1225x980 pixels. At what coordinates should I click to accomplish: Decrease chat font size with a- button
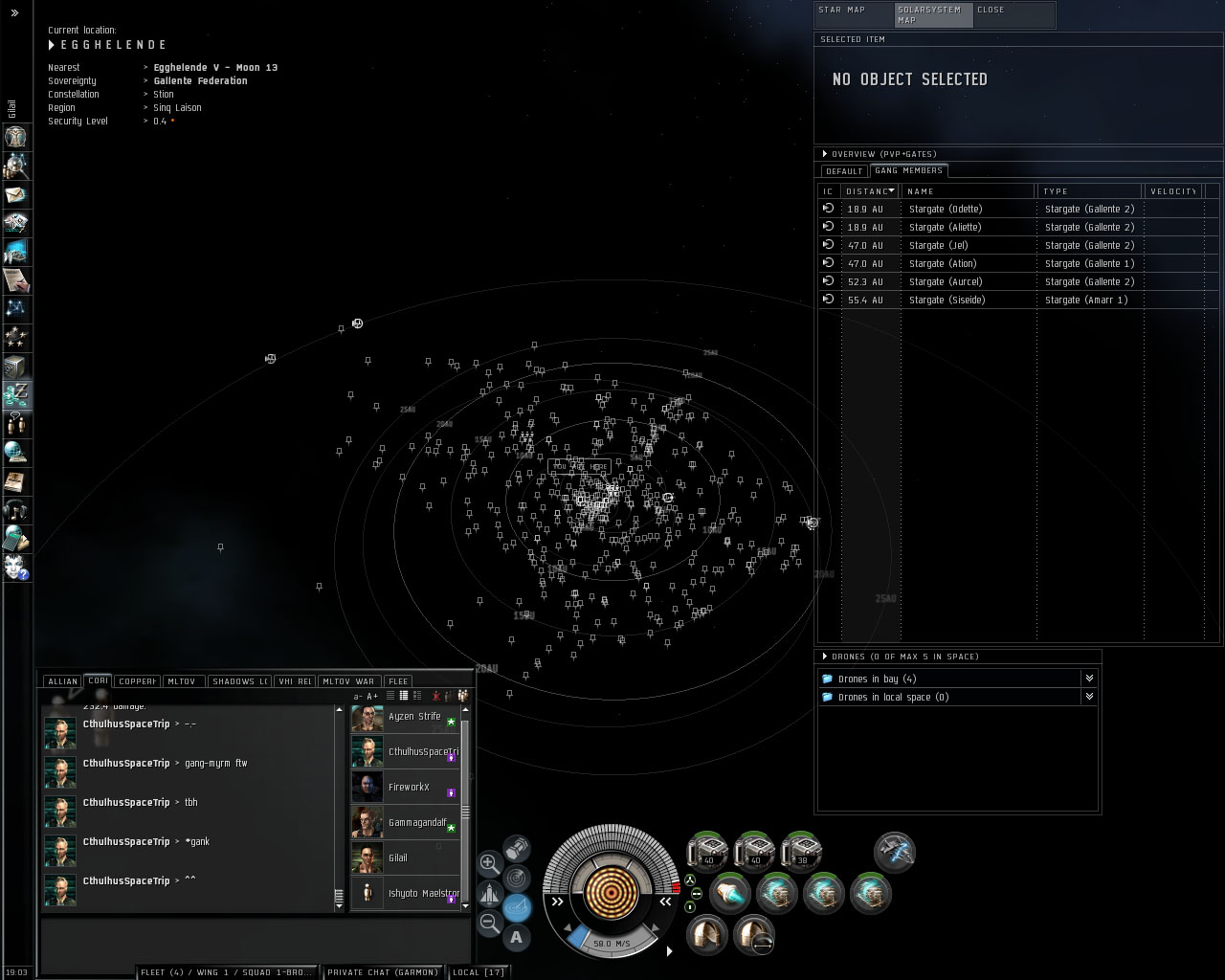click(358, 696)
